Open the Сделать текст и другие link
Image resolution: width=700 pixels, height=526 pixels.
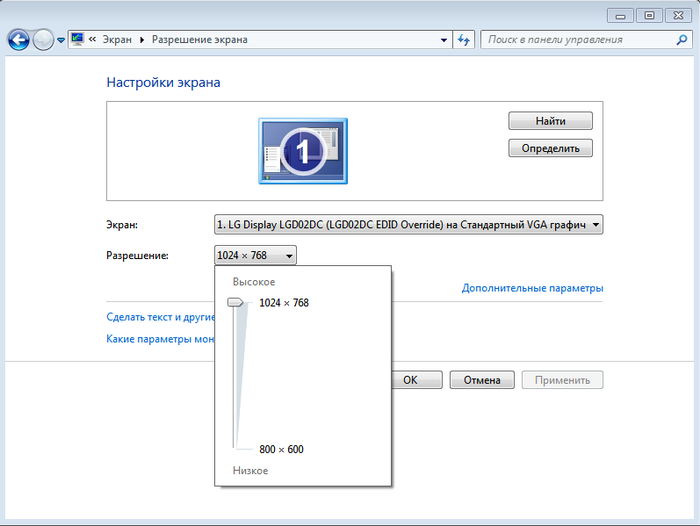click(160, 317)
